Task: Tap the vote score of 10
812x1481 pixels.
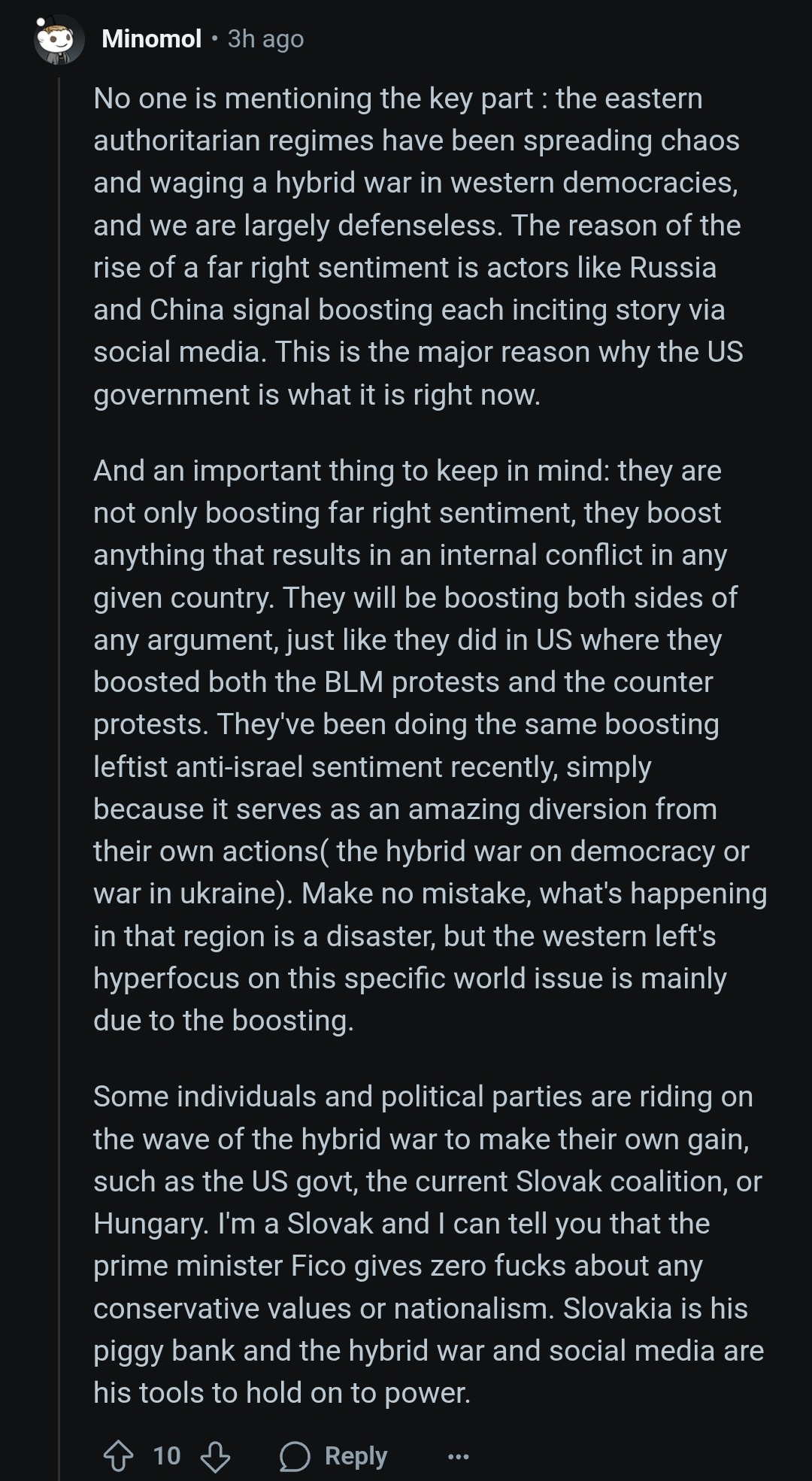Action: pyautogui.click(x=167, y=1456)
